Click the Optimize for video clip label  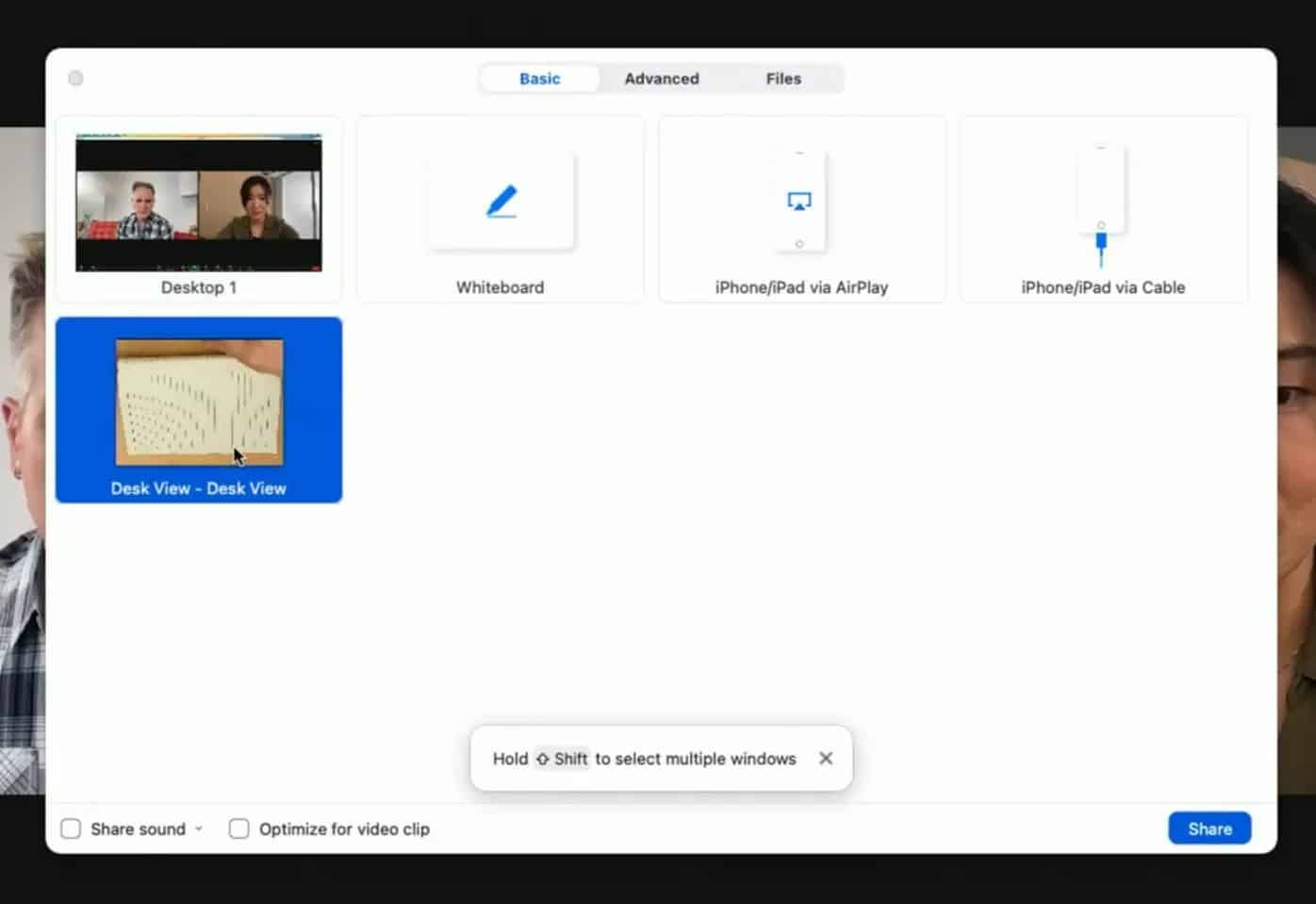(344, 830)
